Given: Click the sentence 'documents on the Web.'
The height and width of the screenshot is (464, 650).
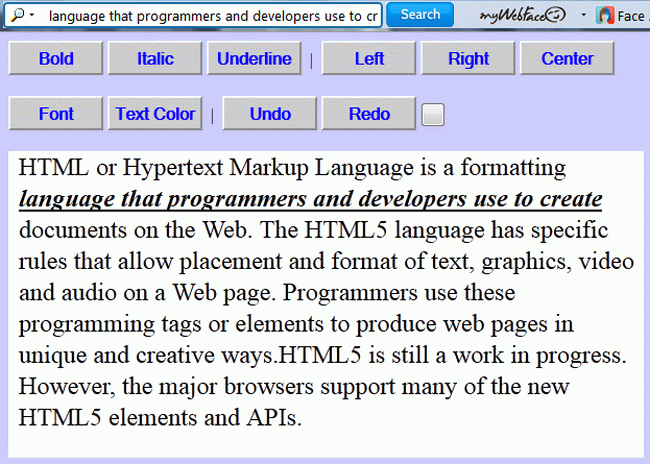Looking at the screenshot, I should [x=136, y=230].
